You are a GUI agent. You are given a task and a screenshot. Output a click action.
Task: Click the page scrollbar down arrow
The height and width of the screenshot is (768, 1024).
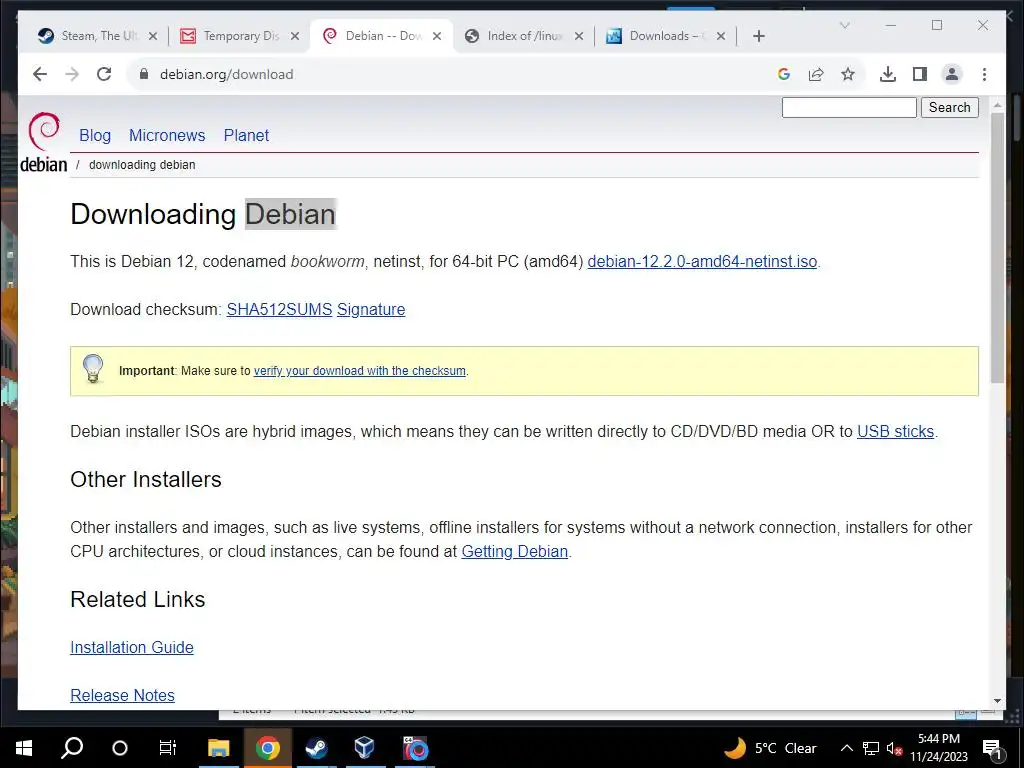pyautogui.click(x=997, y=701)
